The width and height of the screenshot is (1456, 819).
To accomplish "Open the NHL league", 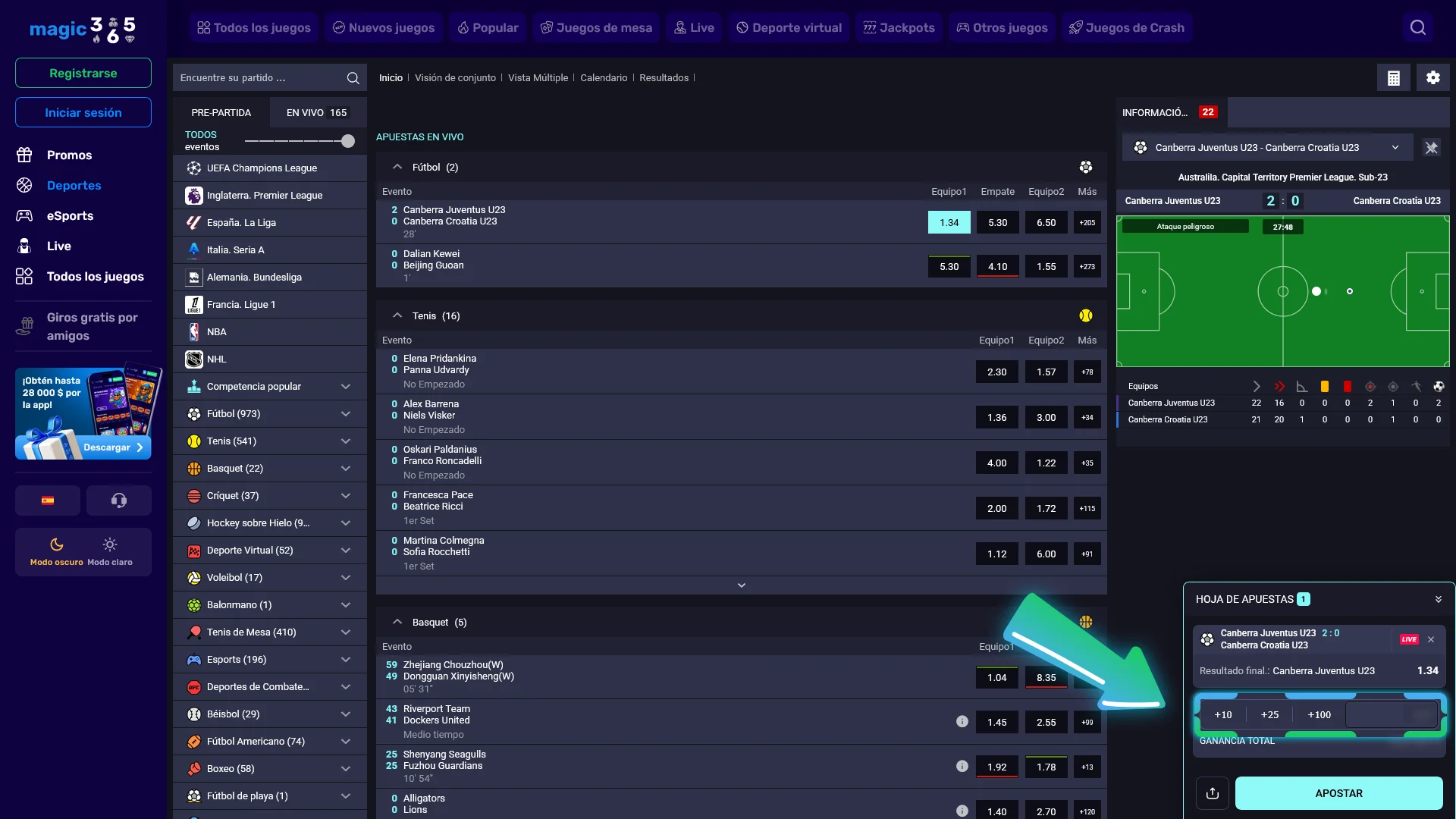I will point(270,359).
